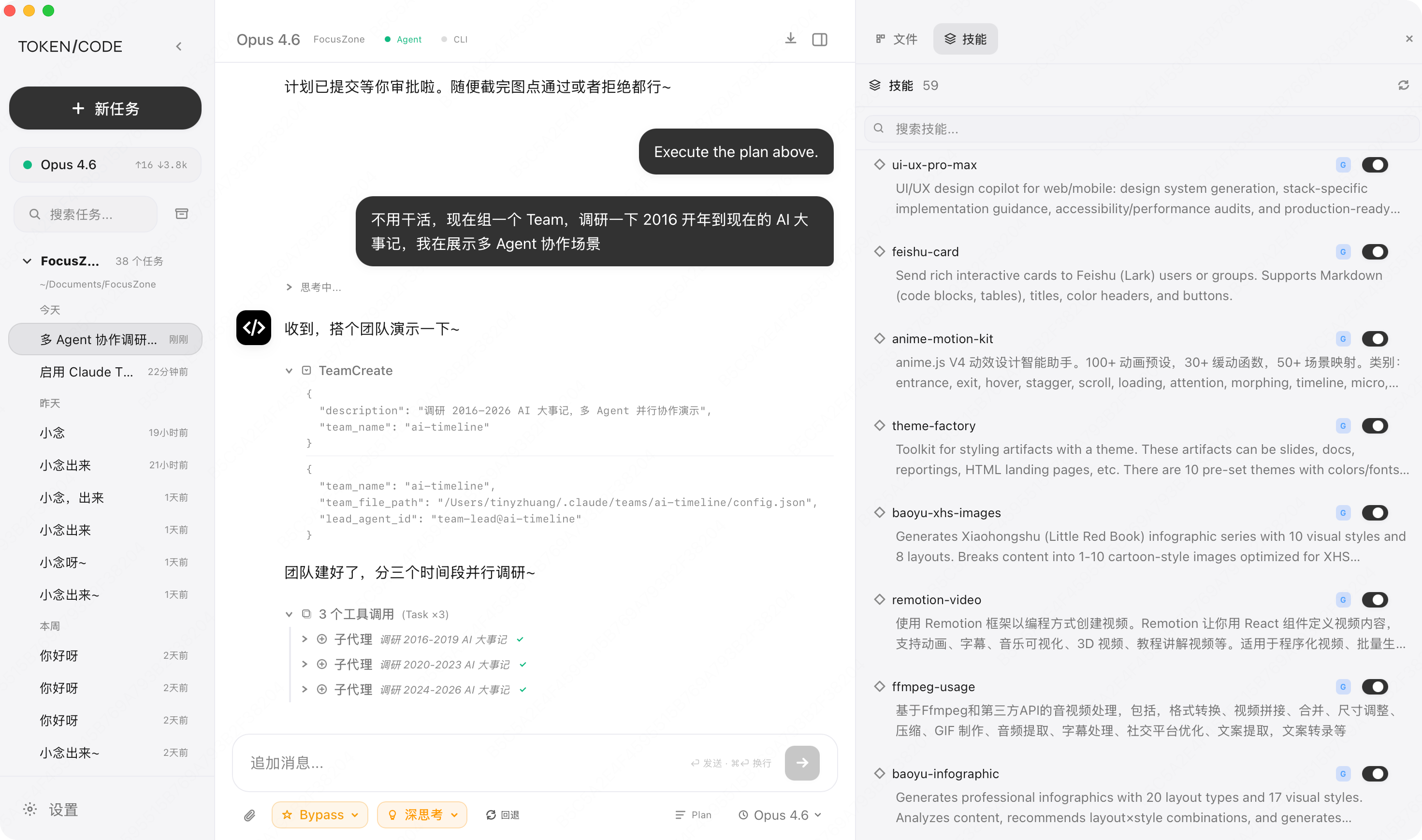
Task: Click the 回退 rollback button
Action: 503,814
